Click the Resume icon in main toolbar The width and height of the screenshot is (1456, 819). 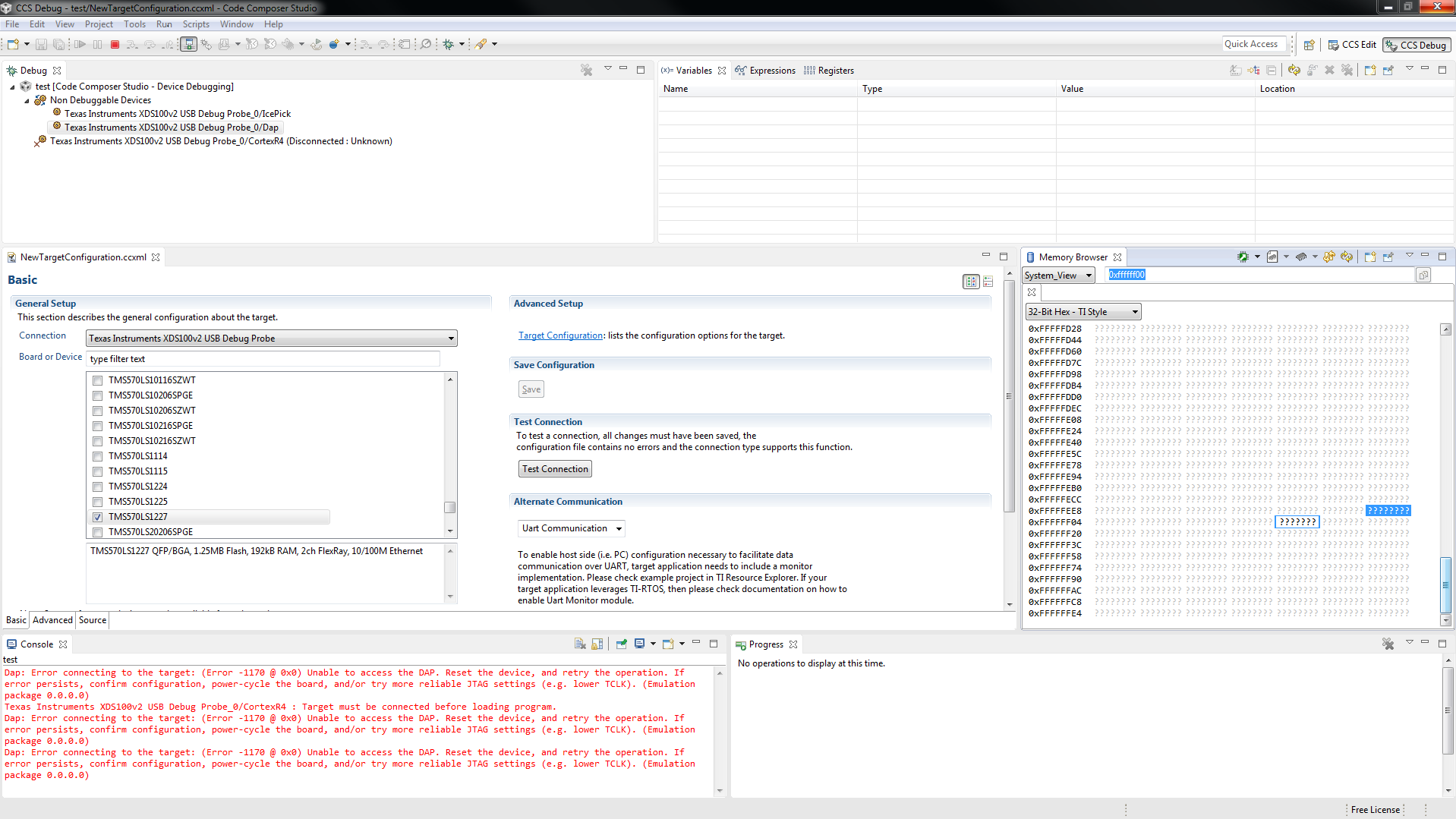[x=80, y=45]
